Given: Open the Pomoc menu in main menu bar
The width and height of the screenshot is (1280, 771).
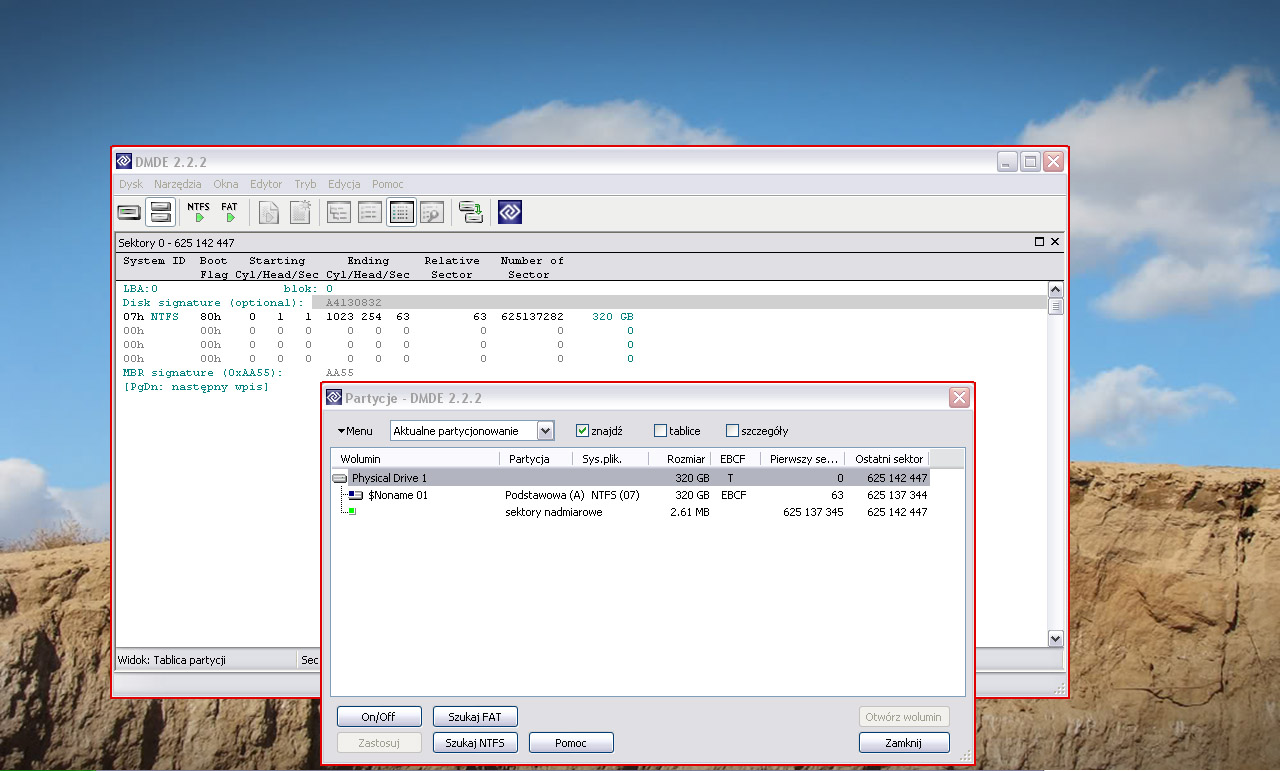Looking at the screenshot, I should (388, 184).
